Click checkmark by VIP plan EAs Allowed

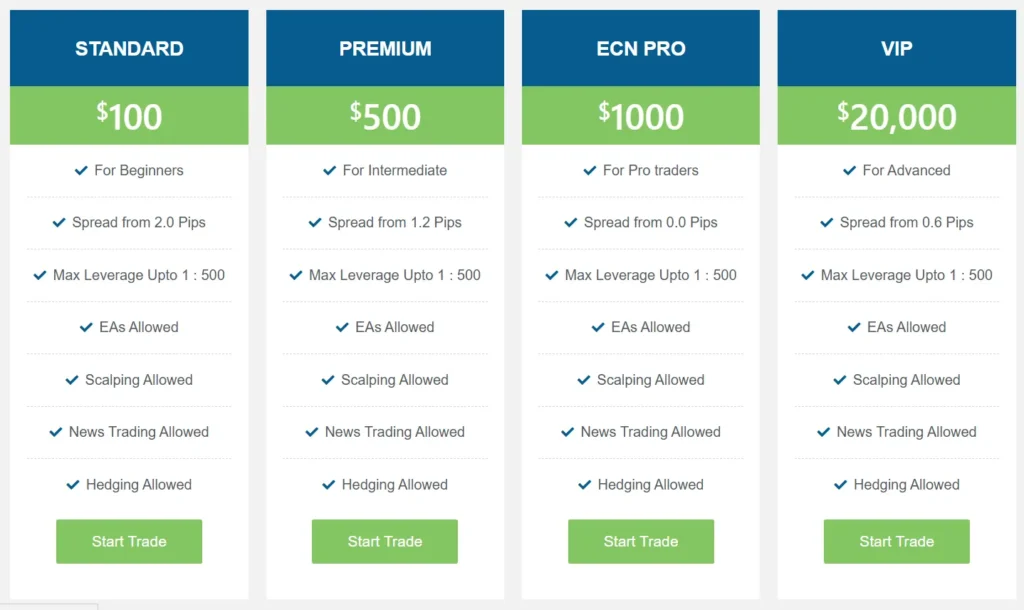click(x=854, y=327)
